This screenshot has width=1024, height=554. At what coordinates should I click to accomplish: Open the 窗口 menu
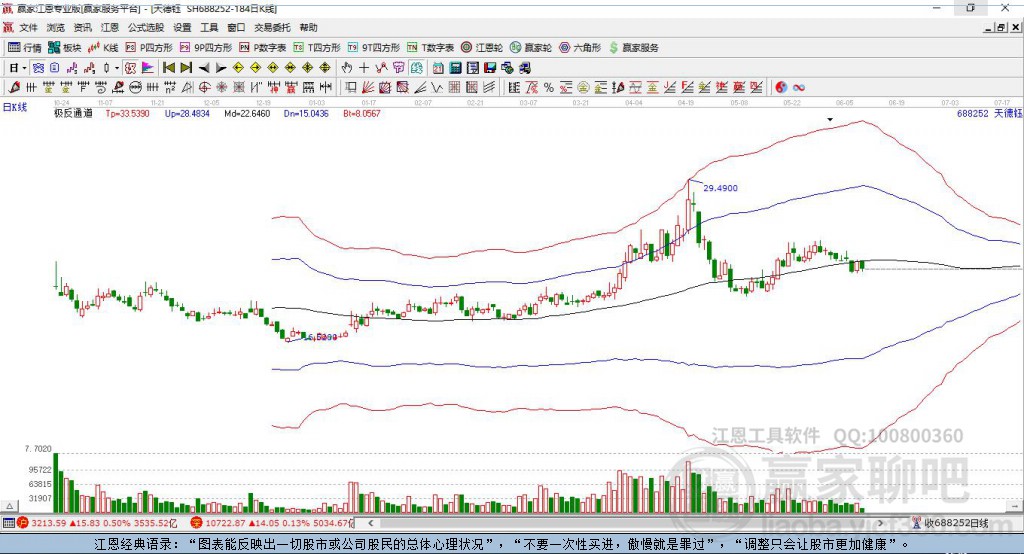(236, 27)
